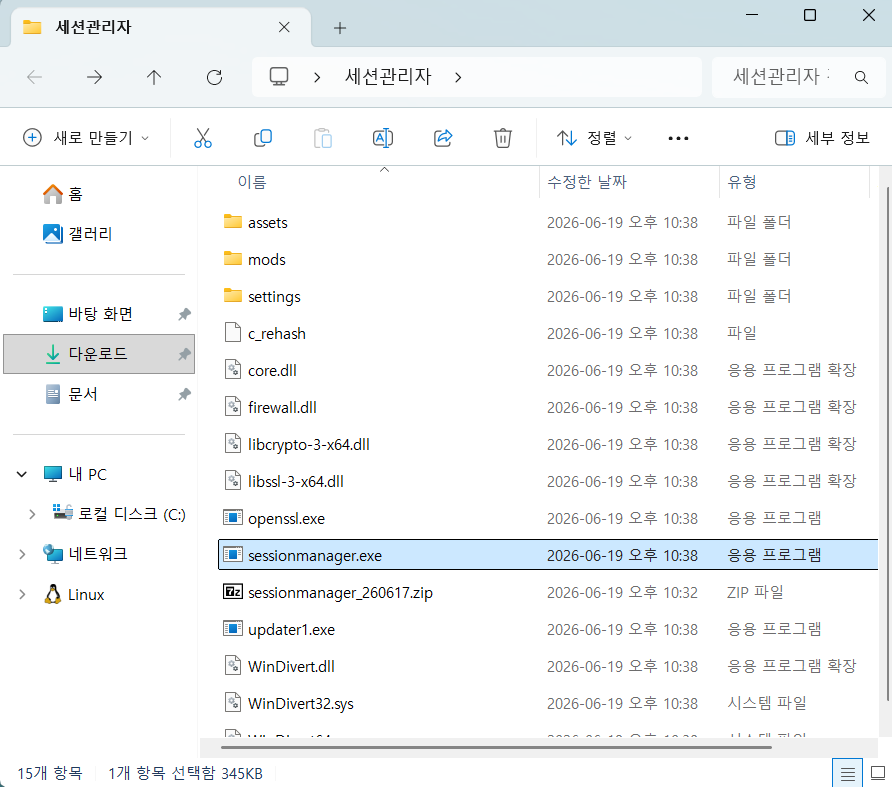Click the horizontal scrollbar
Viewport: 892px width, 787px height.
point(496,747)
